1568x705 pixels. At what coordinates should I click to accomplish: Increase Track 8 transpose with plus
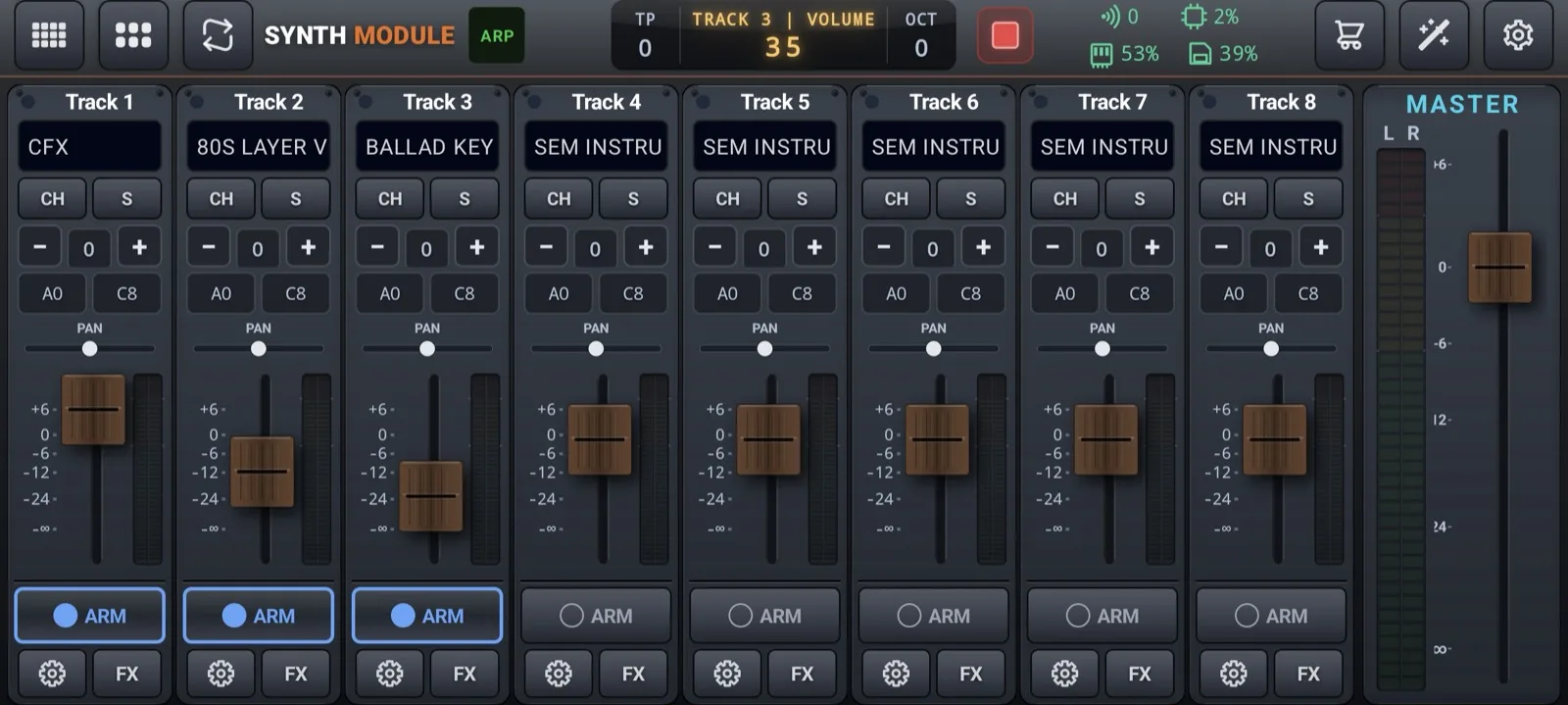1320,247
